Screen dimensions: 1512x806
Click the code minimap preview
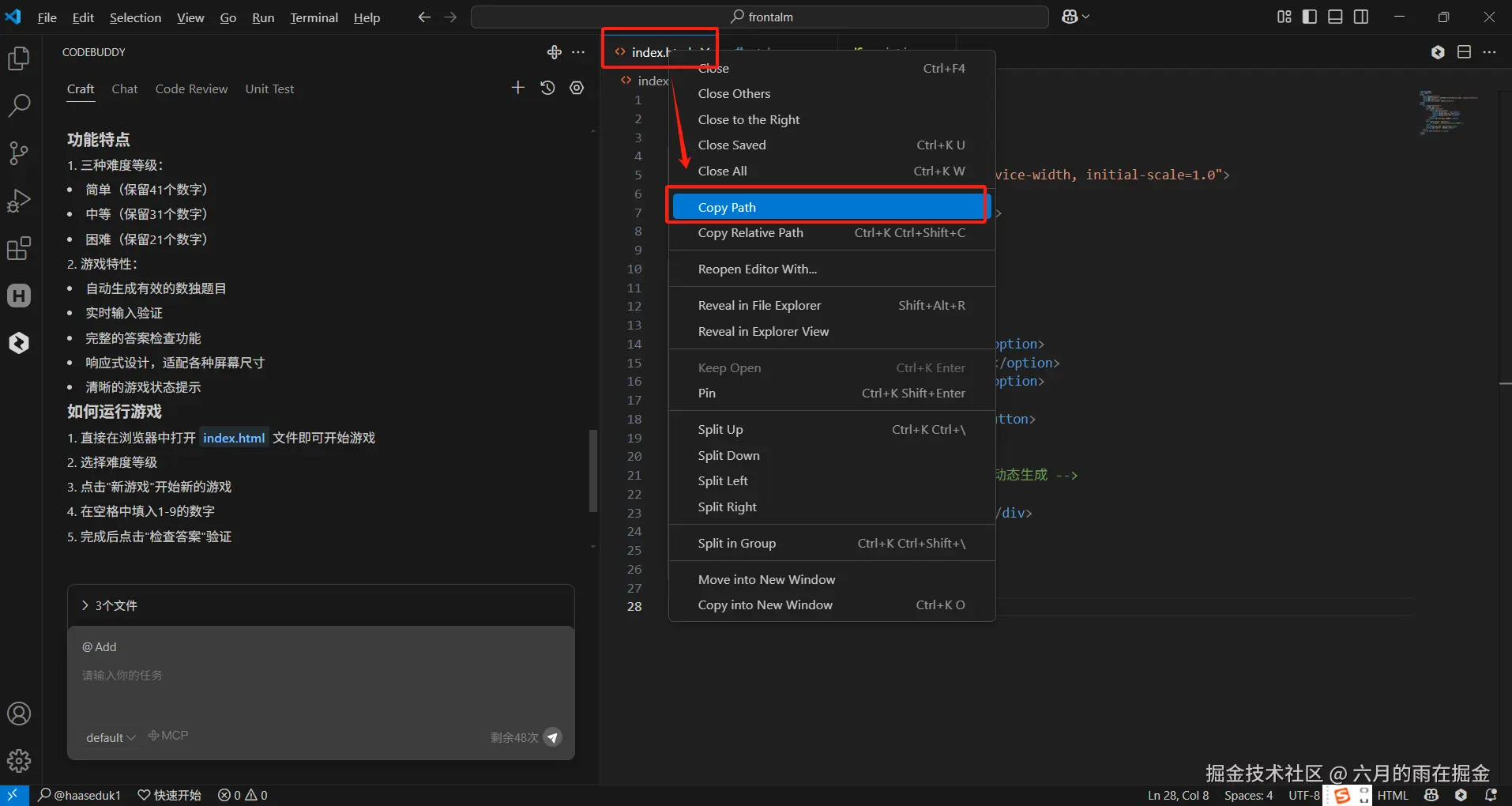click(1448, 112)
